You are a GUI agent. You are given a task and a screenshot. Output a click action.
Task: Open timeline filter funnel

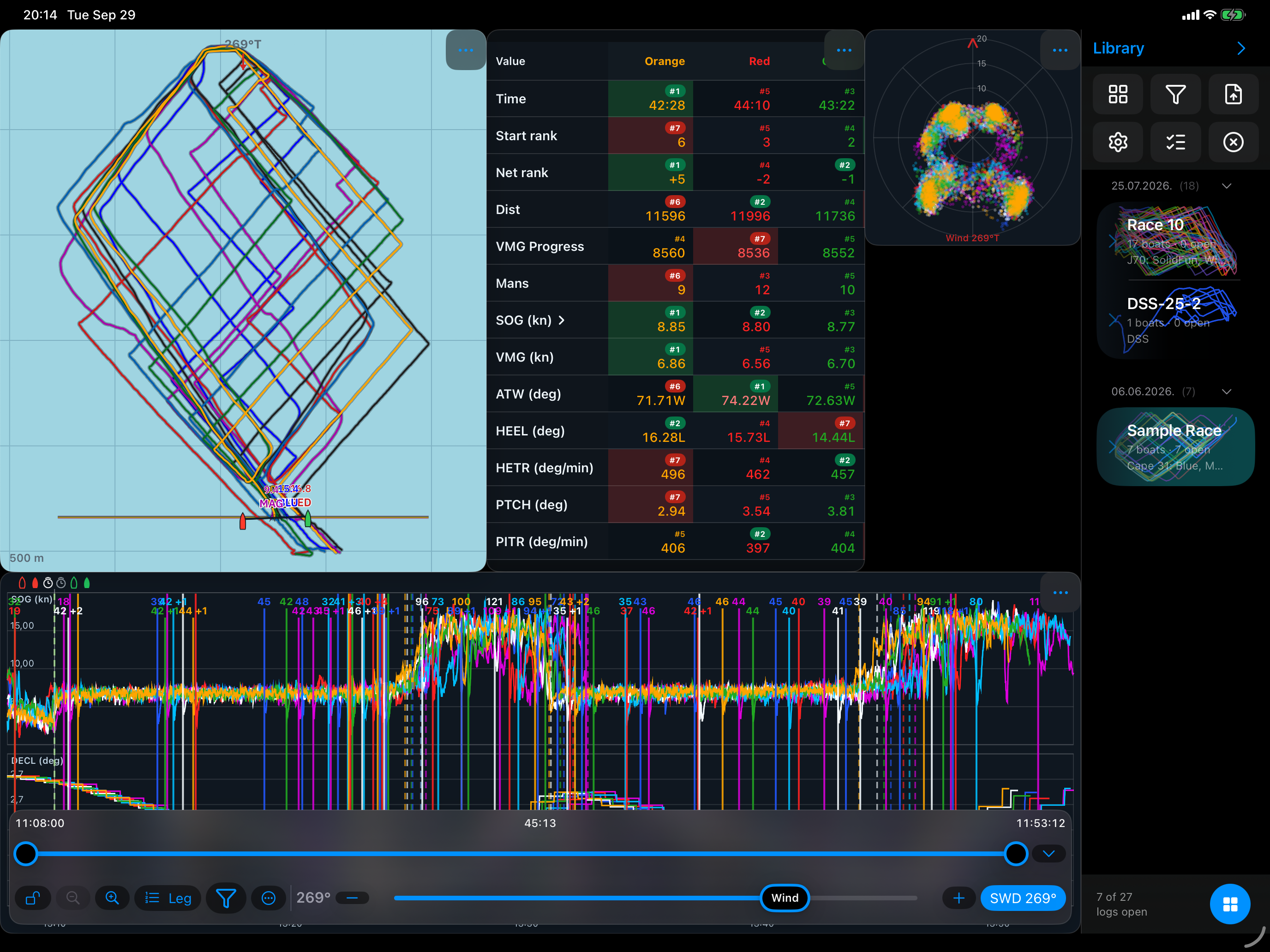226,898
